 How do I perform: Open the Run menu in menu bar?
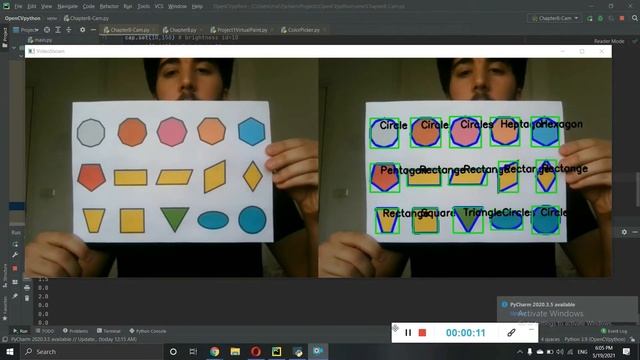(128, 7)
